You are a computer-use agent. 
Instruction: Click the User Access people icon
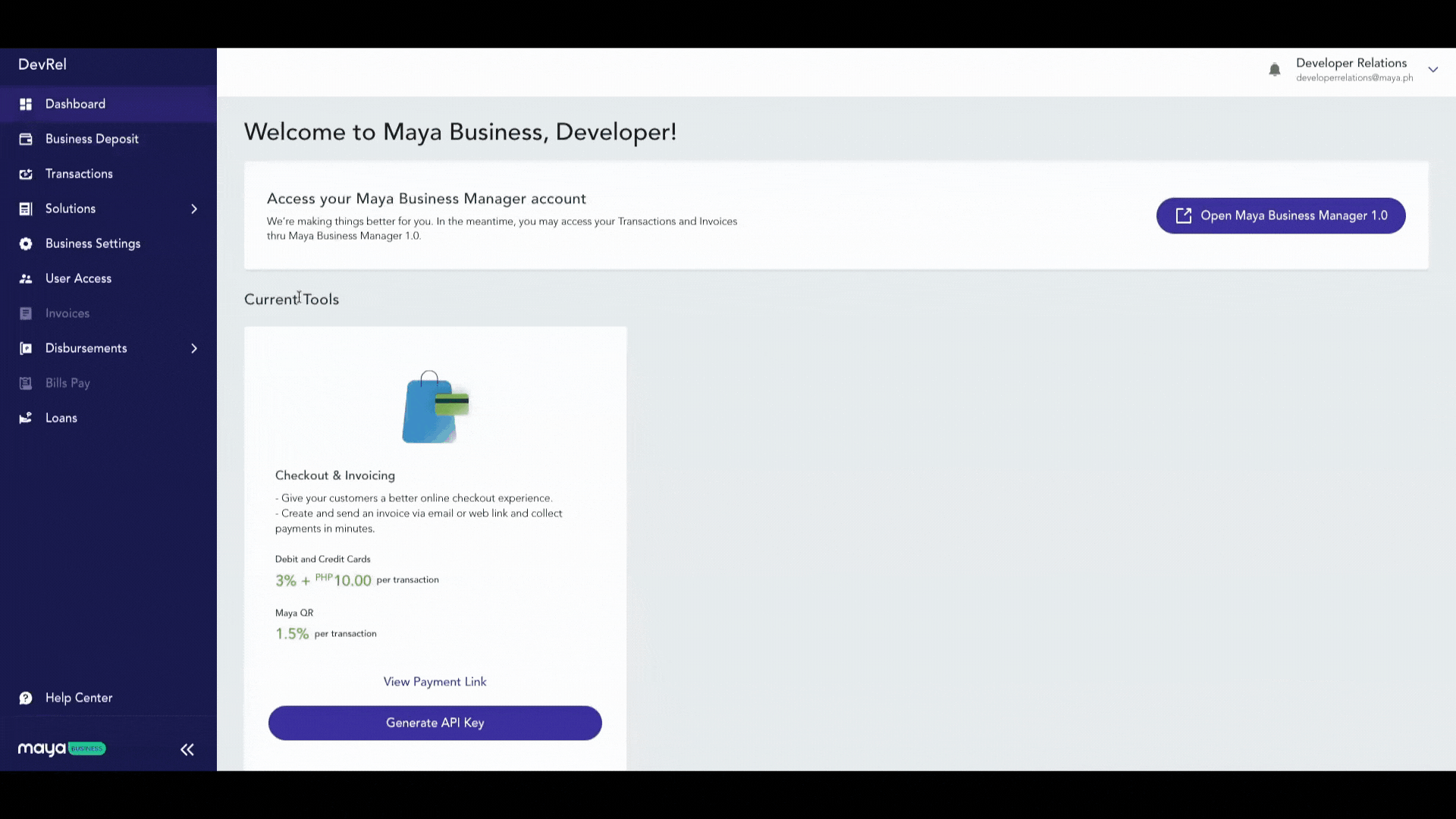click(26, 278)
